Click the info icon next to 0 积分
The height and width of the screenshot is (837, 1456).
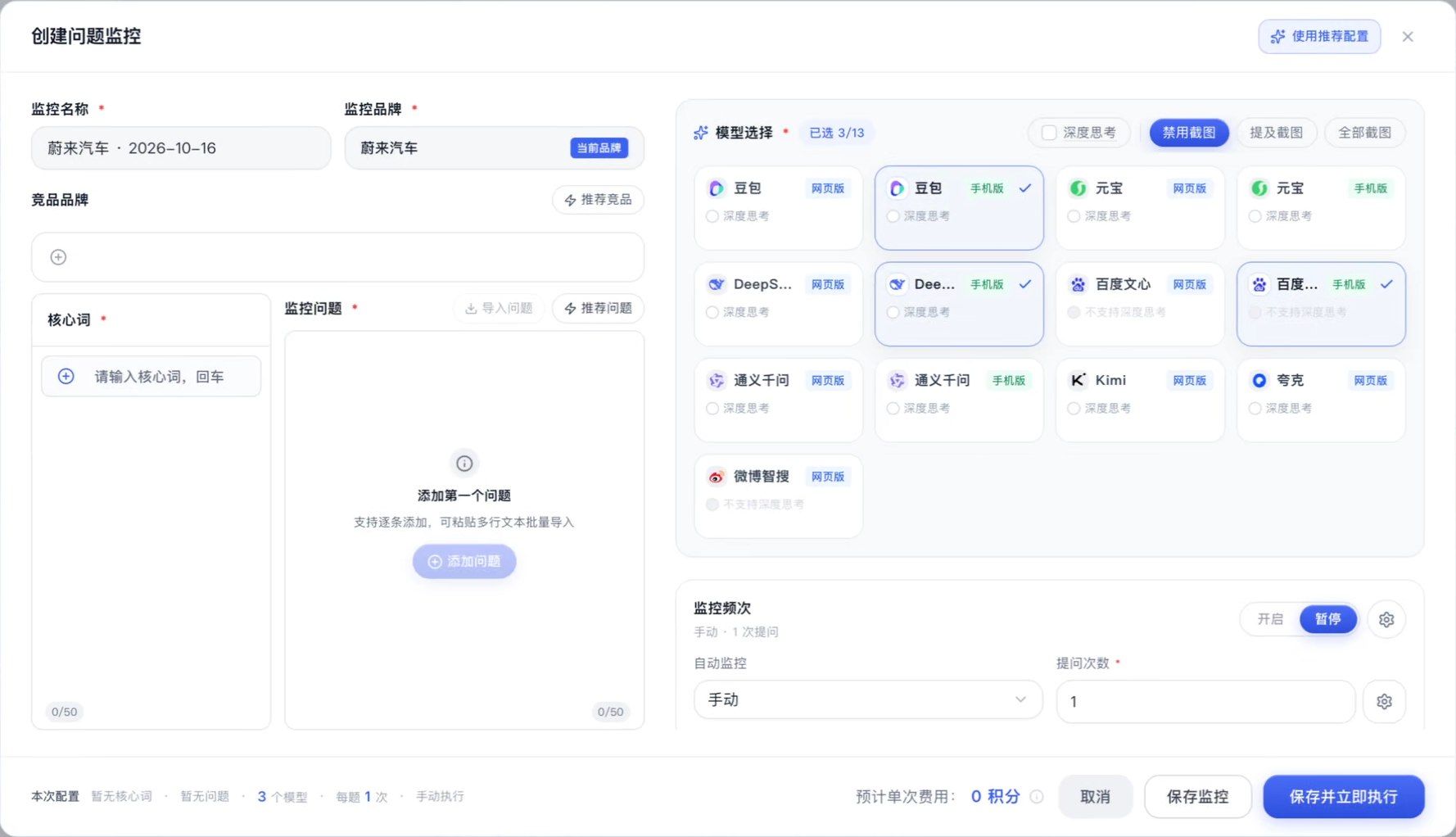point(1037,796)
